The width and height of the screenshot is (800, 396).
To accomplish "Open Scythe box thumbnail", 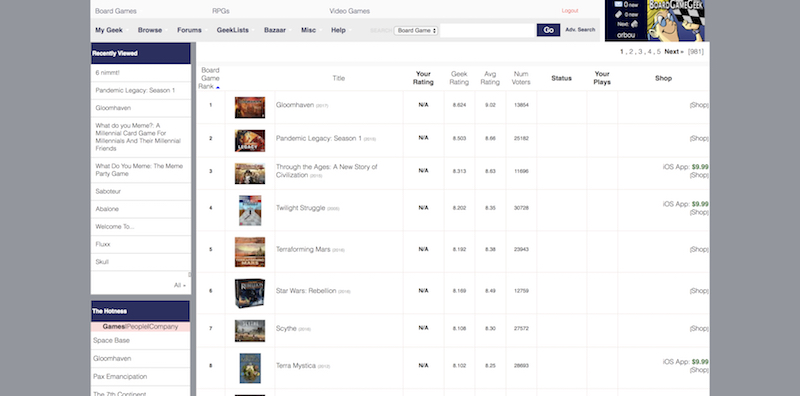I will coord(249,331).
